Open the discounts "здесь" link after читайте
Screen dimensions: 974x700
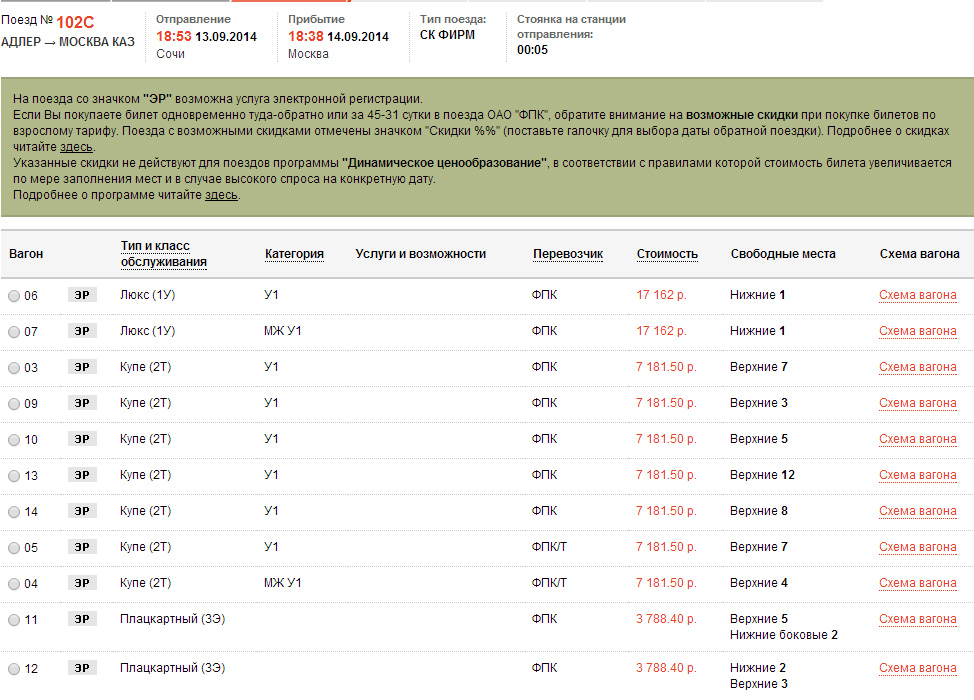(76, 147)
